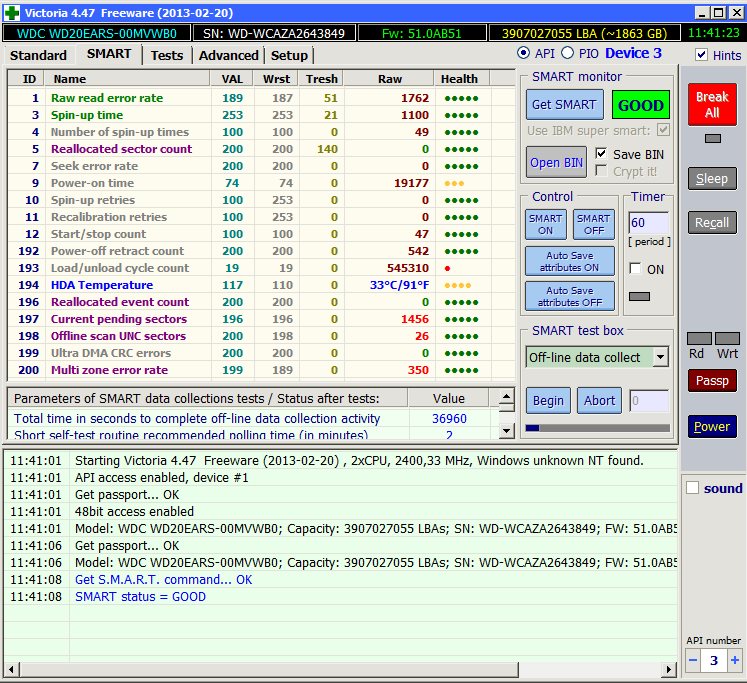The width and height of the screenshot is (747, 683).
Task: Click the Open BIN button
Action: coord(556,162)
